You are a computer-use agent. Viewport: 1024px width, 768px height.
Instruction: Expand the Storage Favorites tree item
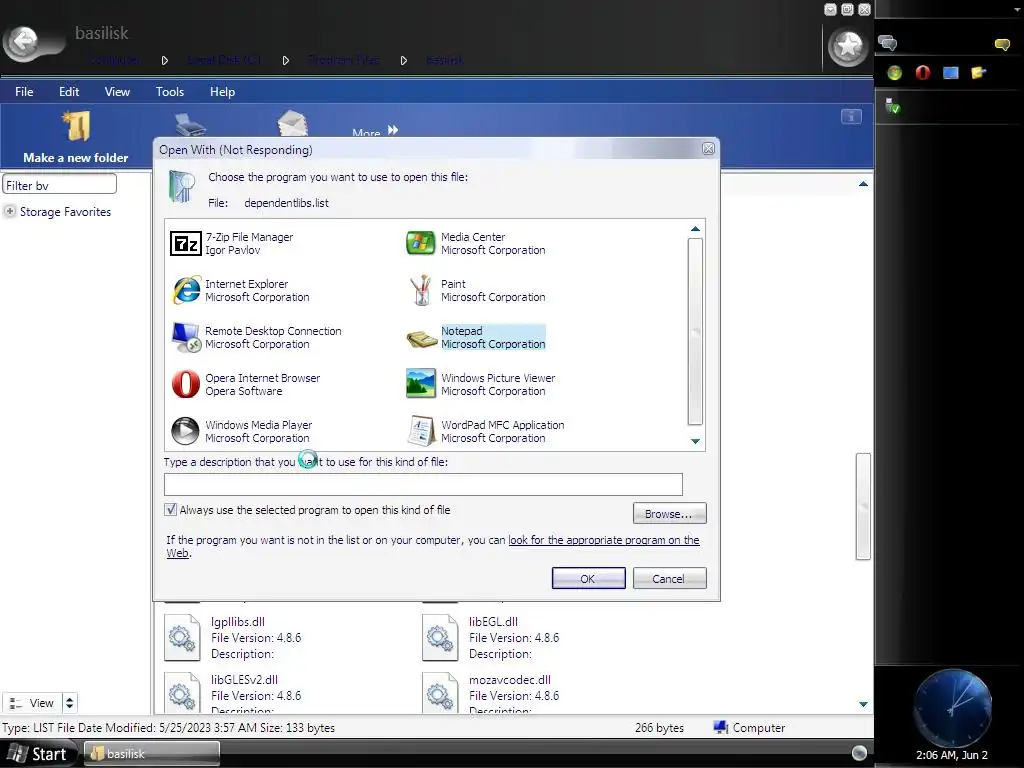point(10,212)
